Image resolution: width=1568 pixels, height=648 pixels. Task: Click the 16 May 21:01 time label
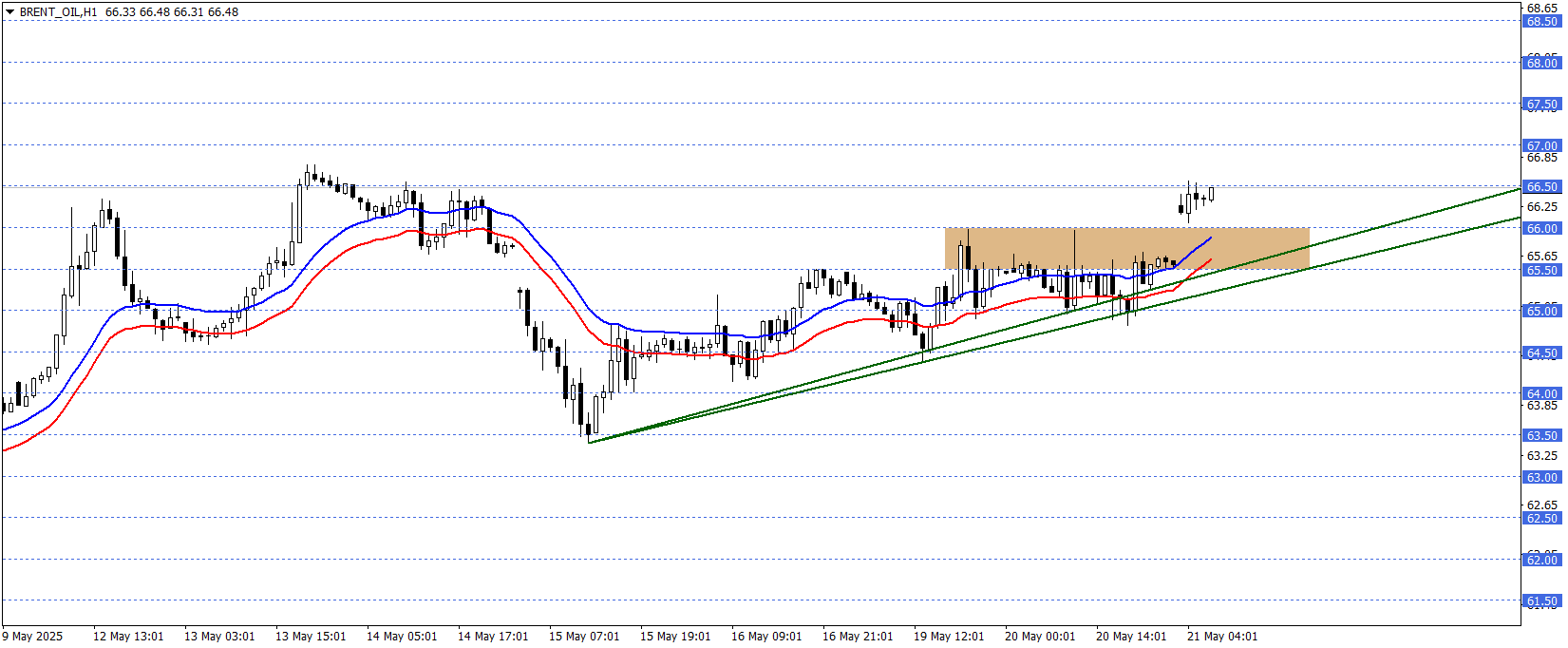tap(858, 637)
